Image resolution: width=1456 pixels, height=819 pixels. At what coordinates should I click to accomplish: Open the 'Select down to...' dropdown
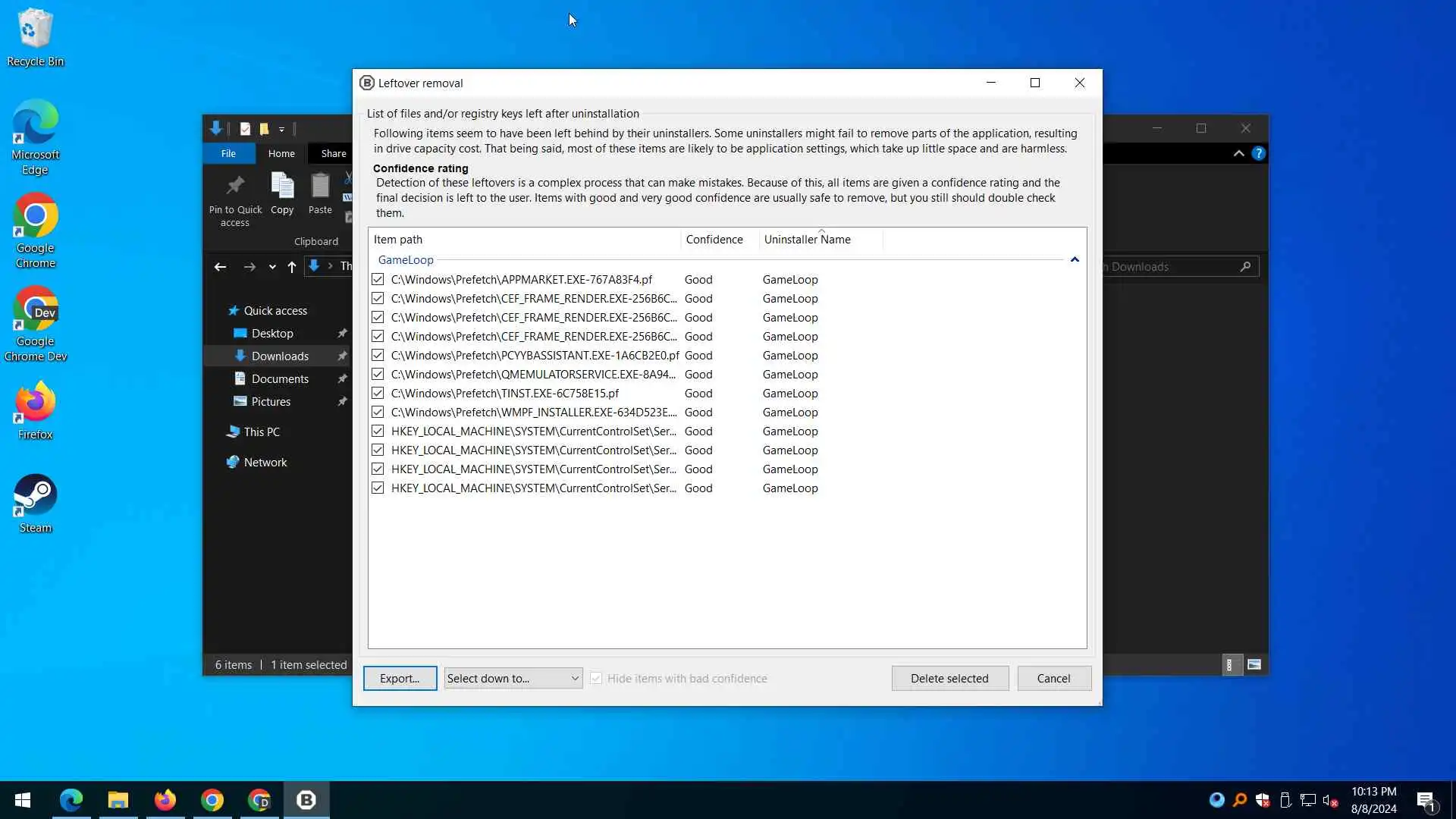[x=513, y=678]
